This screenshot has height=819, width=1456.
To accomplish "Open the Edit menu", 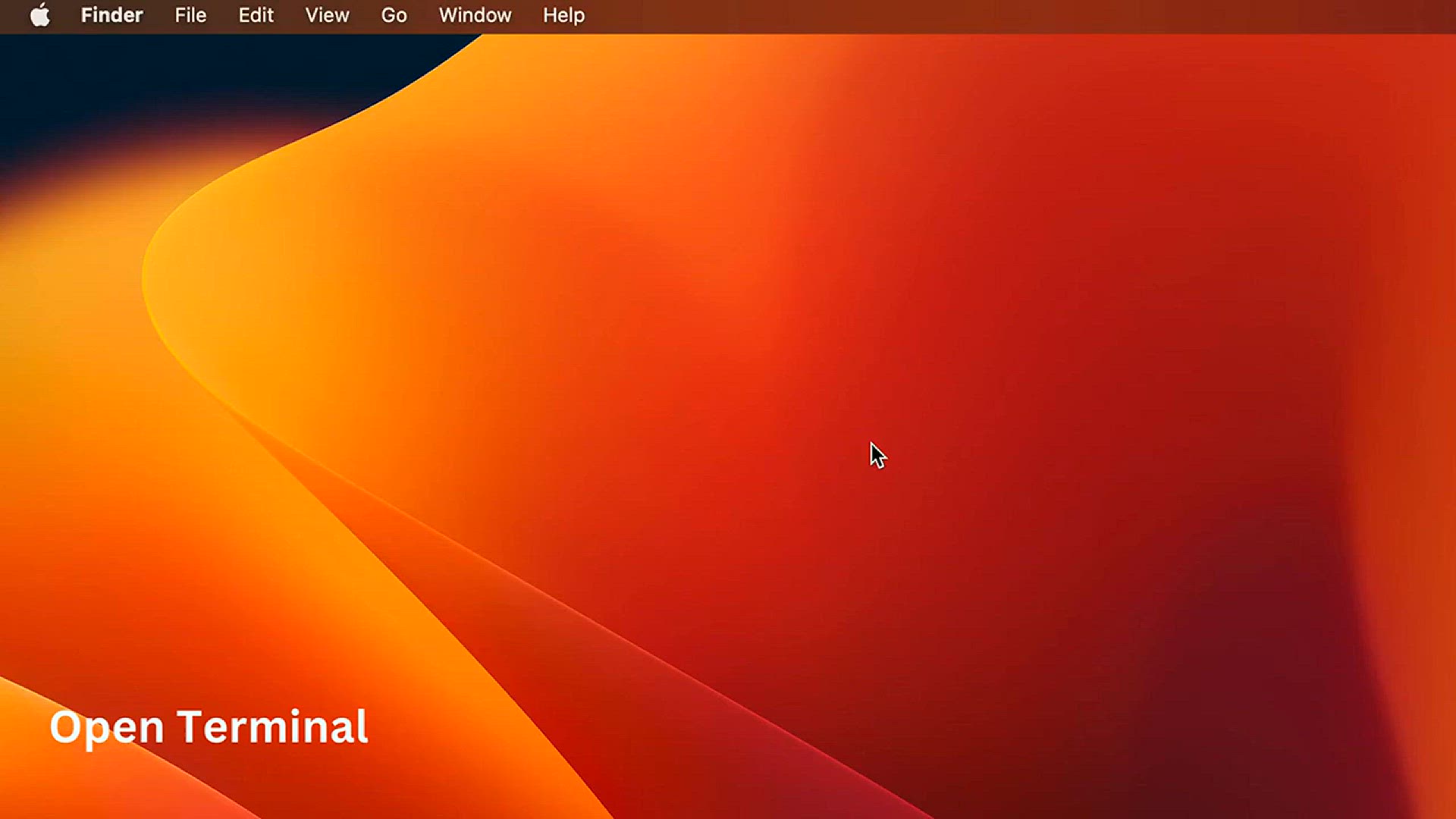I will (x=256, y=15).
